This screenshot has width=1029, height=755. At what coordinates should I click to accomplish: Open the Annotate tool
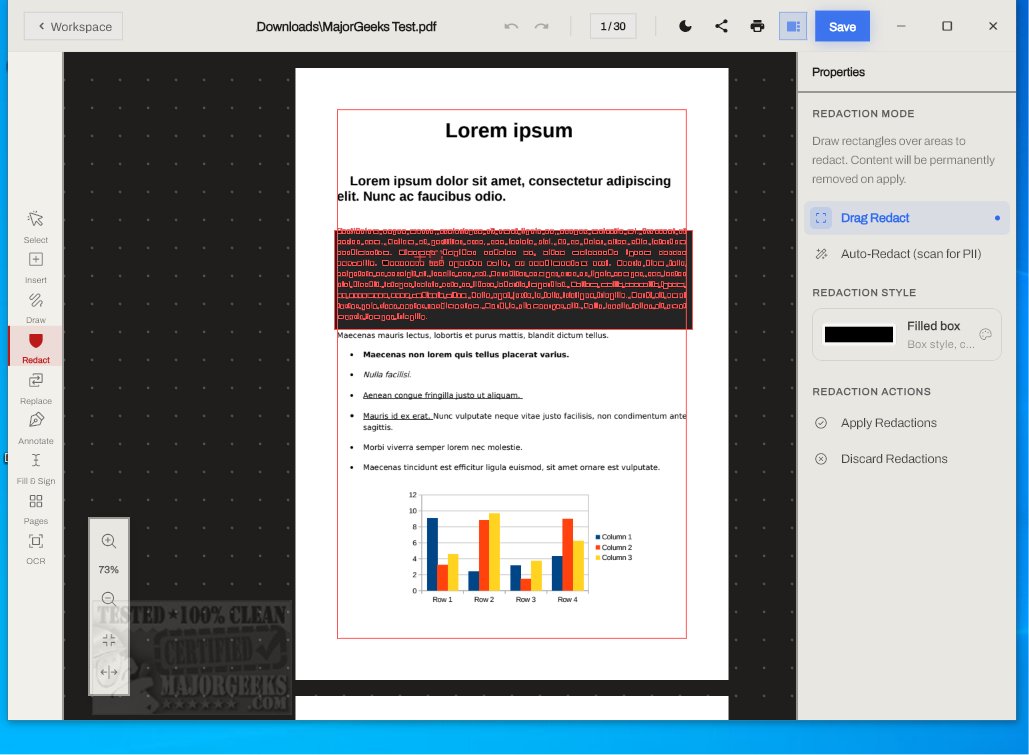tap(35, 428)
